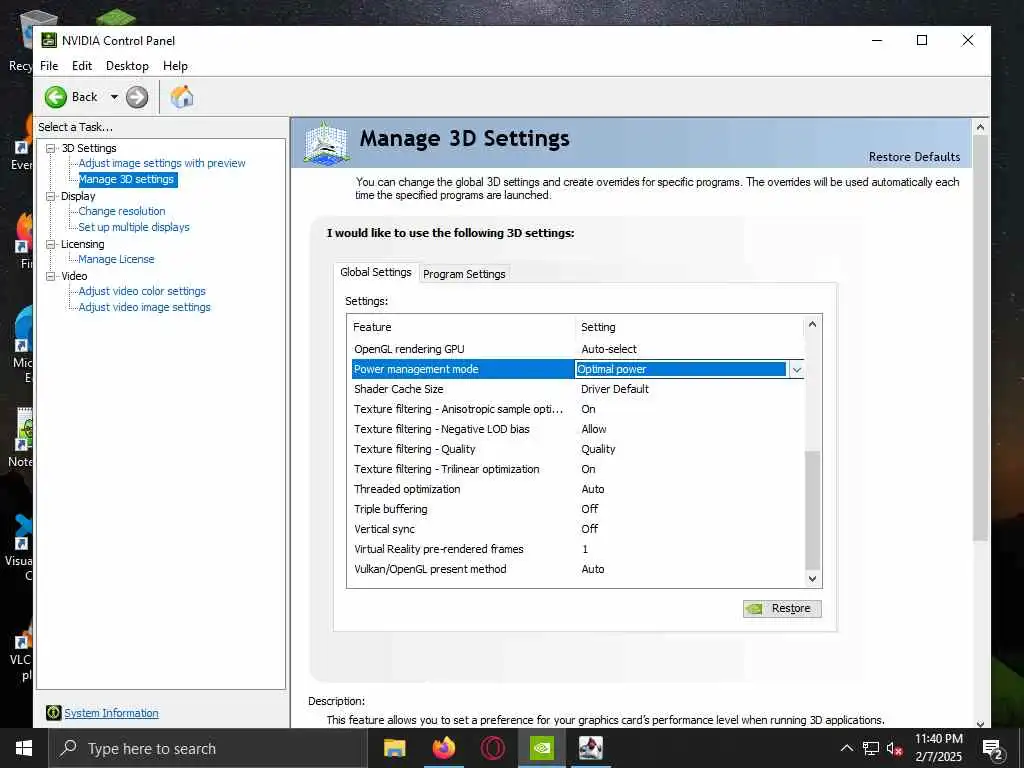Screen dimensions: 1024x768
Task: Open the Back history dropdown arrow
Action: (x=114, y=97)
